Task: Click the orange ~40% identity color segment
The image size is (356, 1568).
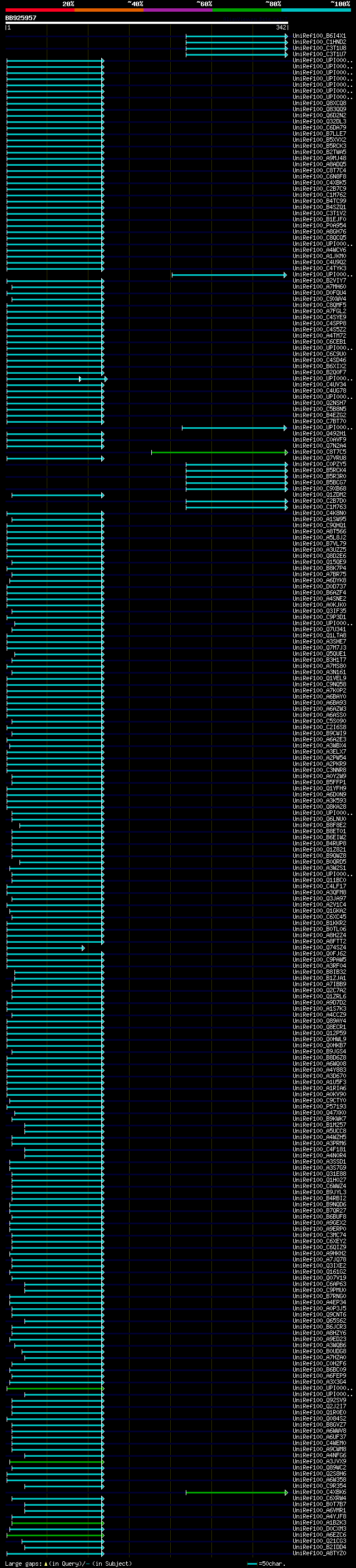Action: [x=109, y=10]
